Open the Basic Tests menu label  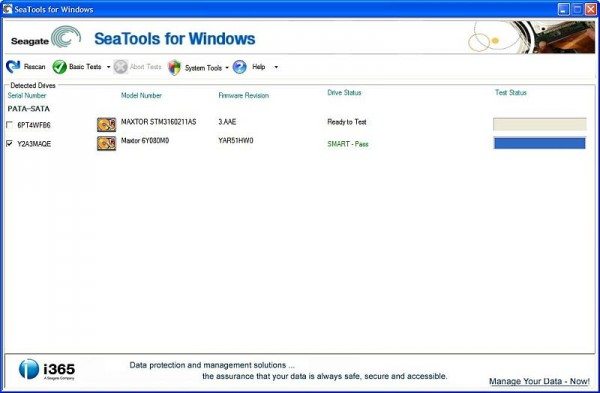pos(85,67)
